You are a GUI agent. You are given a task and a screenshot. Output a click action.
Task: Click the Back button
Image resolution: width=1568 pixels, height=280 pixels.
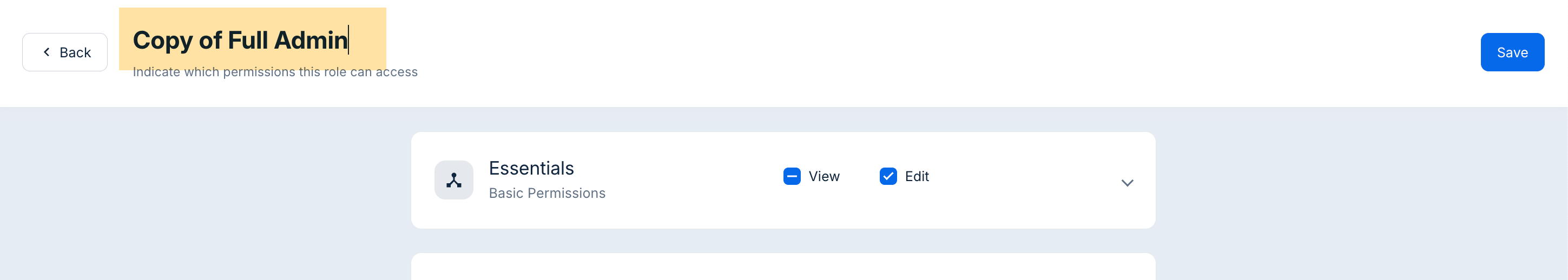point(65,52)
